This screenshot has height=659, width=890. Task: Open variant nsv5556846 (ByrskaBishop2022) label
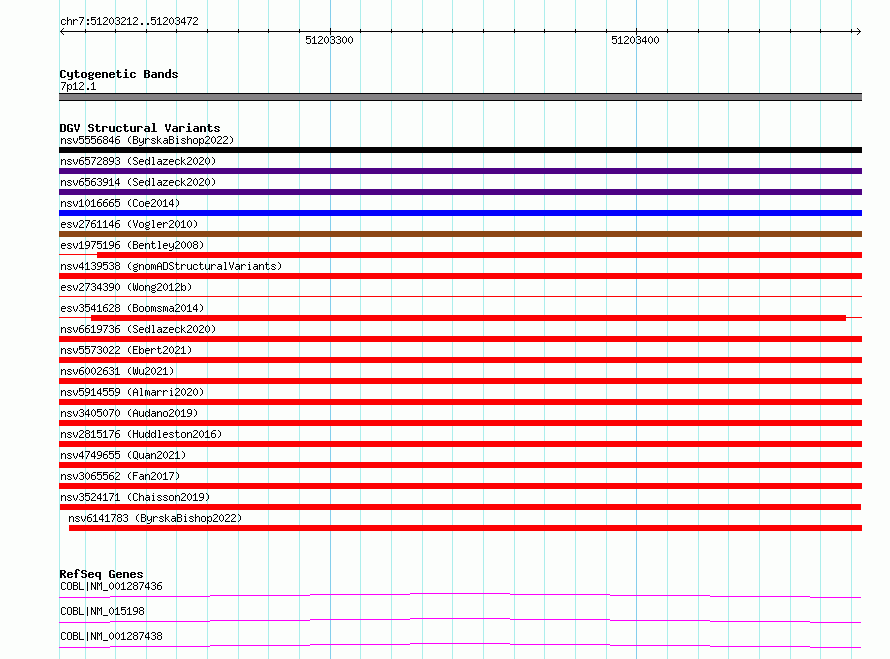click(147, 140)
